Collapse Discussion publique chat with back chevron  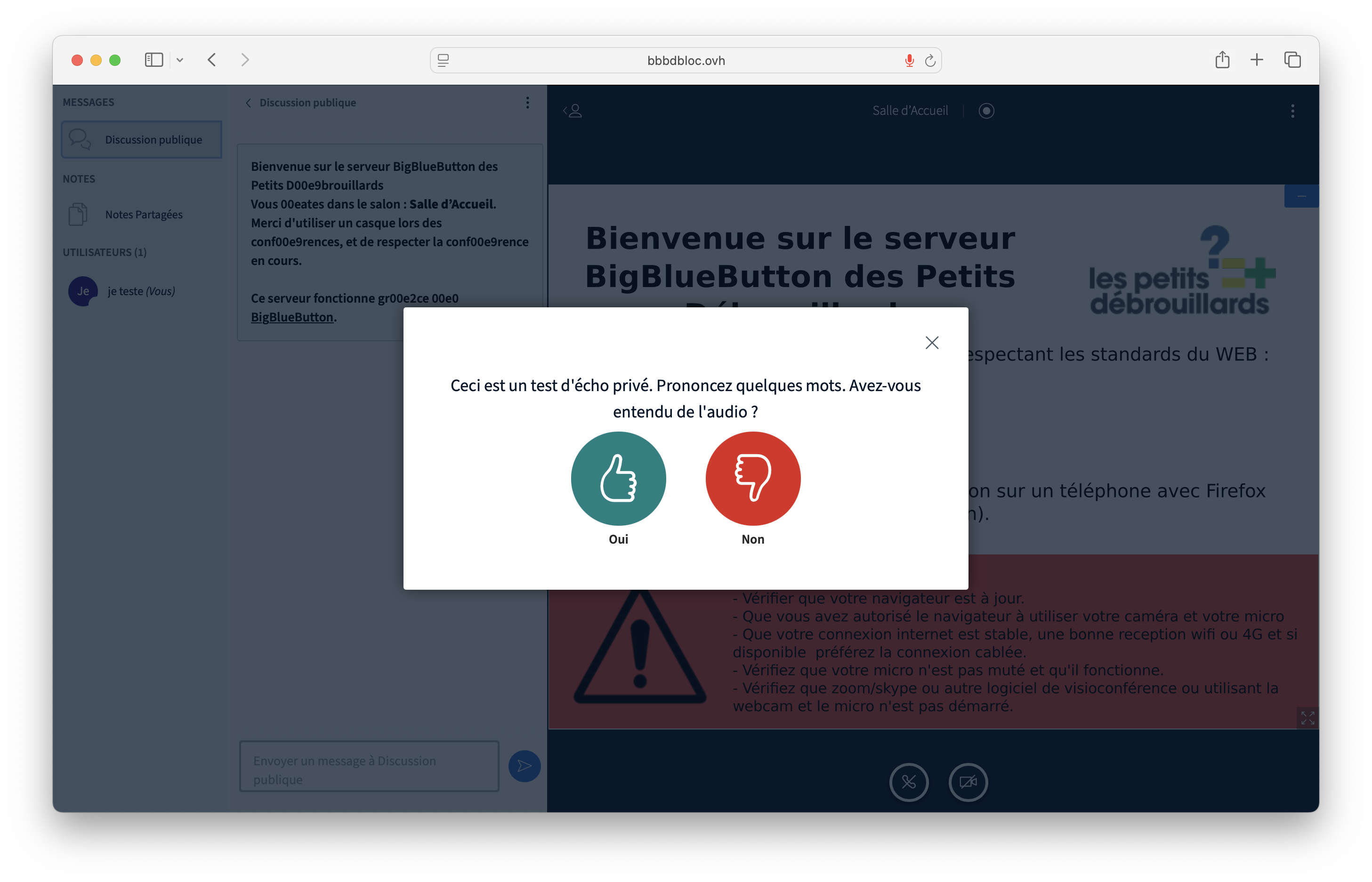tap(249, 103)
